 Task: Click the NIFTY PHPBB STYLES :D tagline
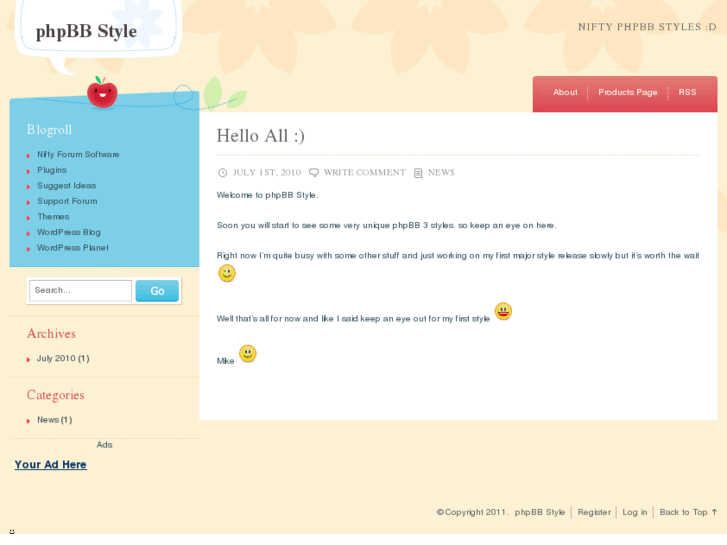pos(647,27)
